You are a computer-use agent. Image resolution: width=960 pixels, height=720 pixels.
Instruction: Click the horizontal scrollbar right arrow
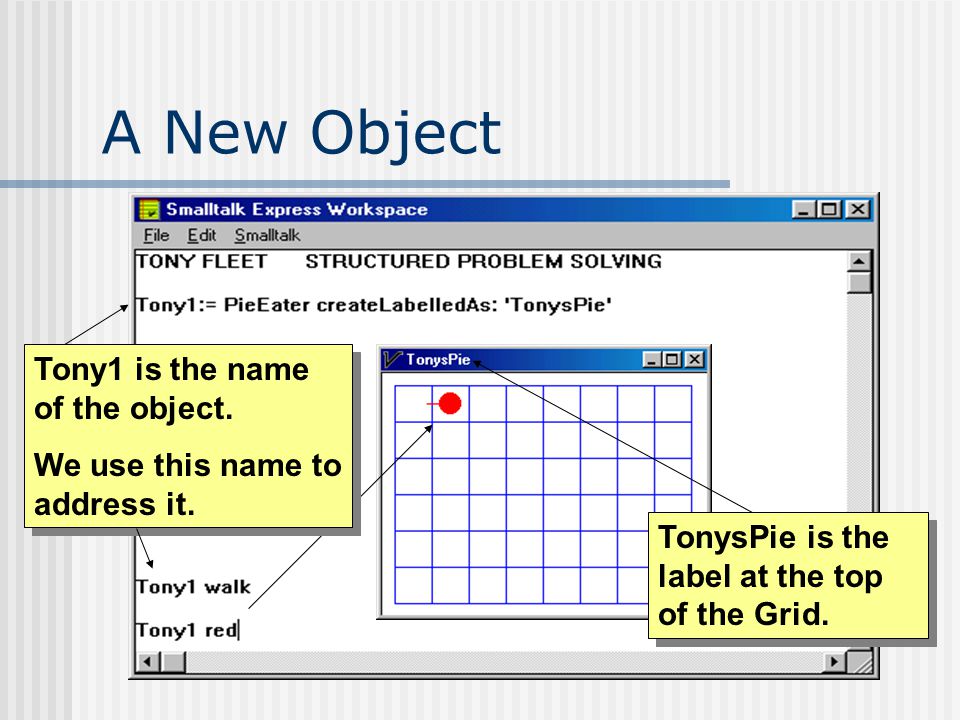click(x=834, y=662)
